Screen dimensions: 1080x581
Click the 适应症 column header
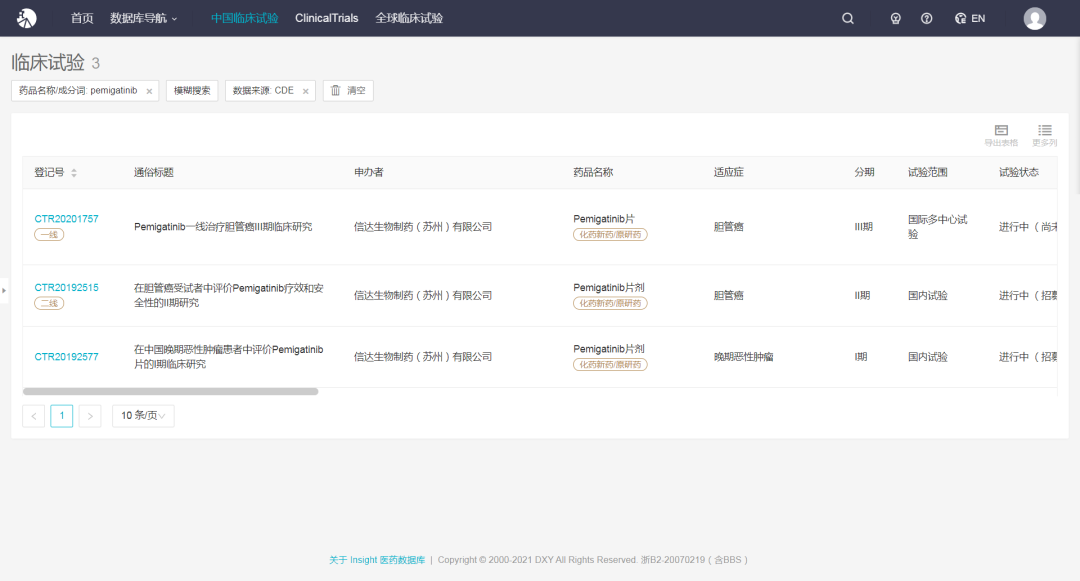[x=729, y=173]
